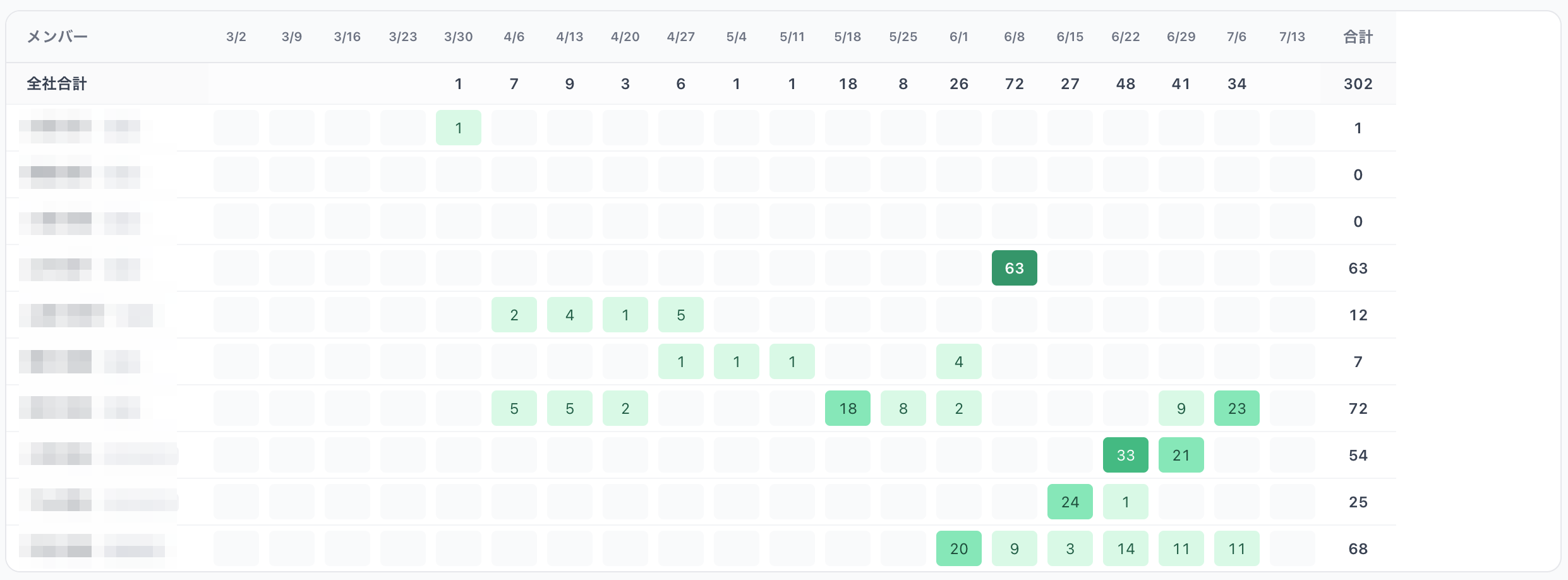Select the 4/27 week column header
Image resolution: width=1568 pixels, height=580 pixels.
681,37
